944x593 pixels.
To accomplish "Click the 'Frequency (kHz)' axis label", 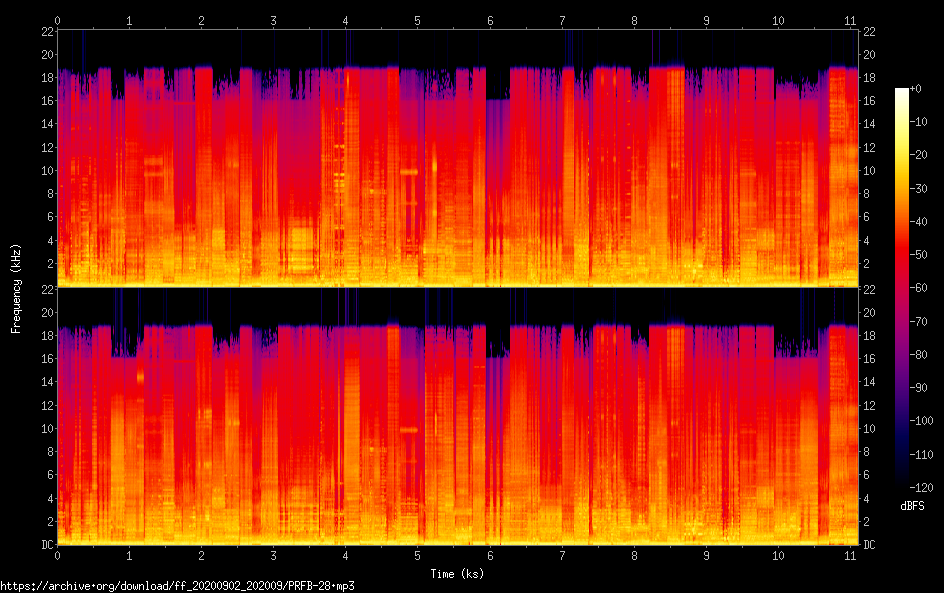I will pos(16,288).
